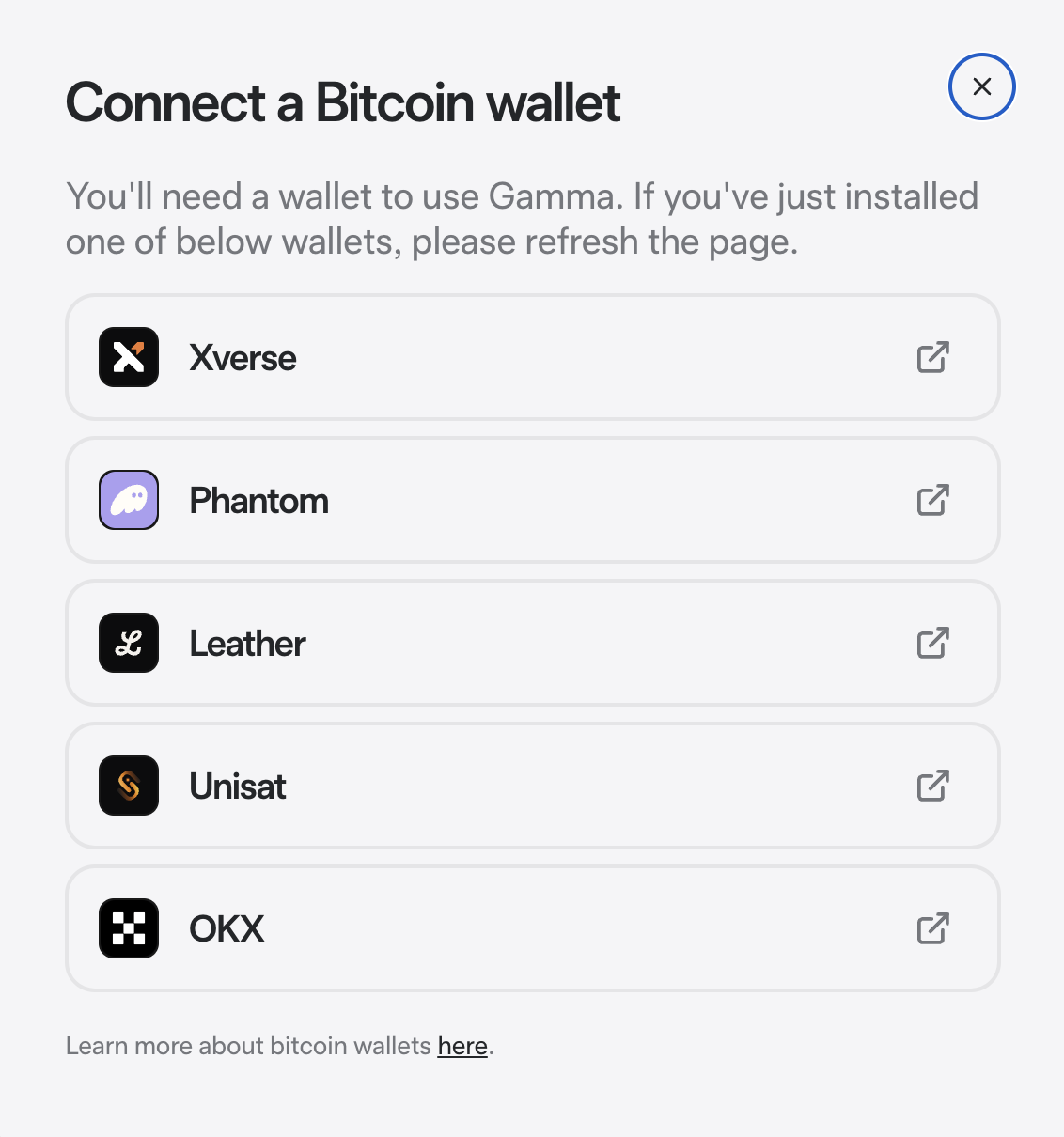
Task: Open the Phantom external link icon
Action: 933,500
